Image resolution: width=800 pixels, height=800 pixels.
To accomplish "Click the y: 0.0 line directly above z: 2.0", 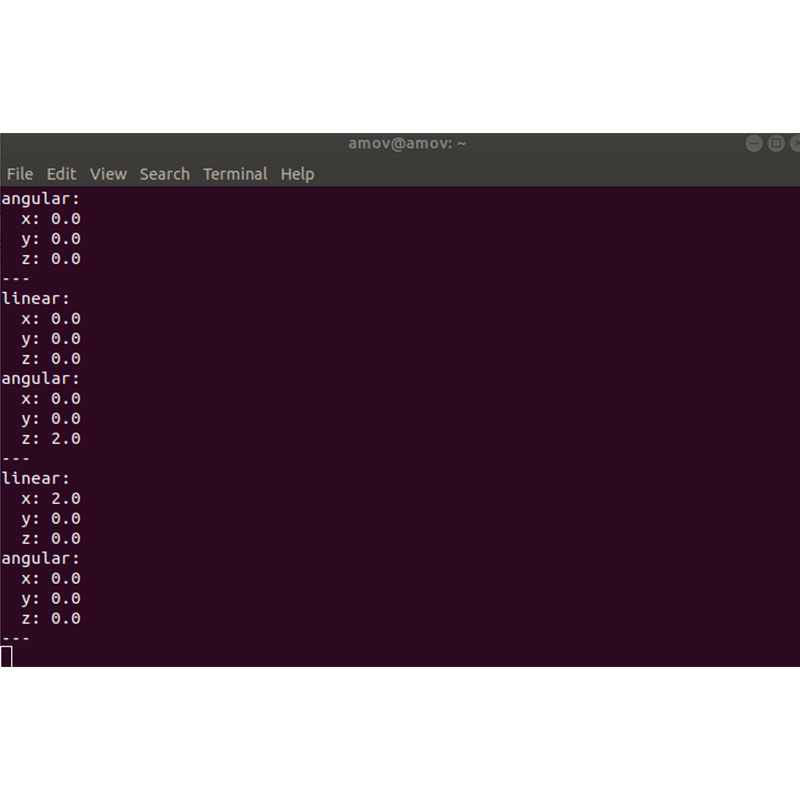I will (51, 419).
